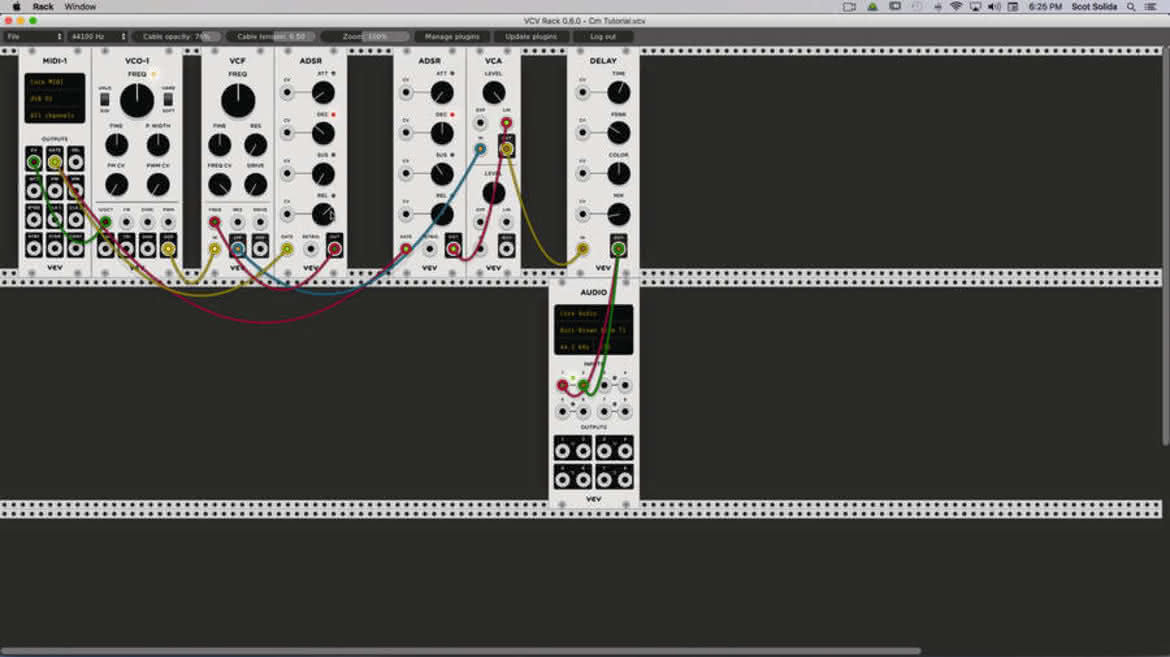Screen dimensions: 1170x657
Task: Adjust the Cable tension slider
Action: (x=271, y=36)
